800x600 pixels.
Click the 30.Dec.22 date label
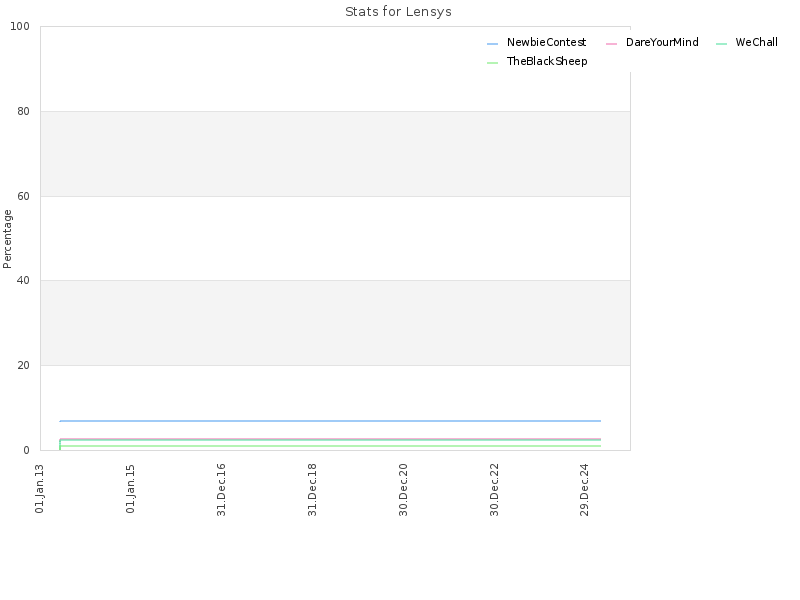point(494,490)
